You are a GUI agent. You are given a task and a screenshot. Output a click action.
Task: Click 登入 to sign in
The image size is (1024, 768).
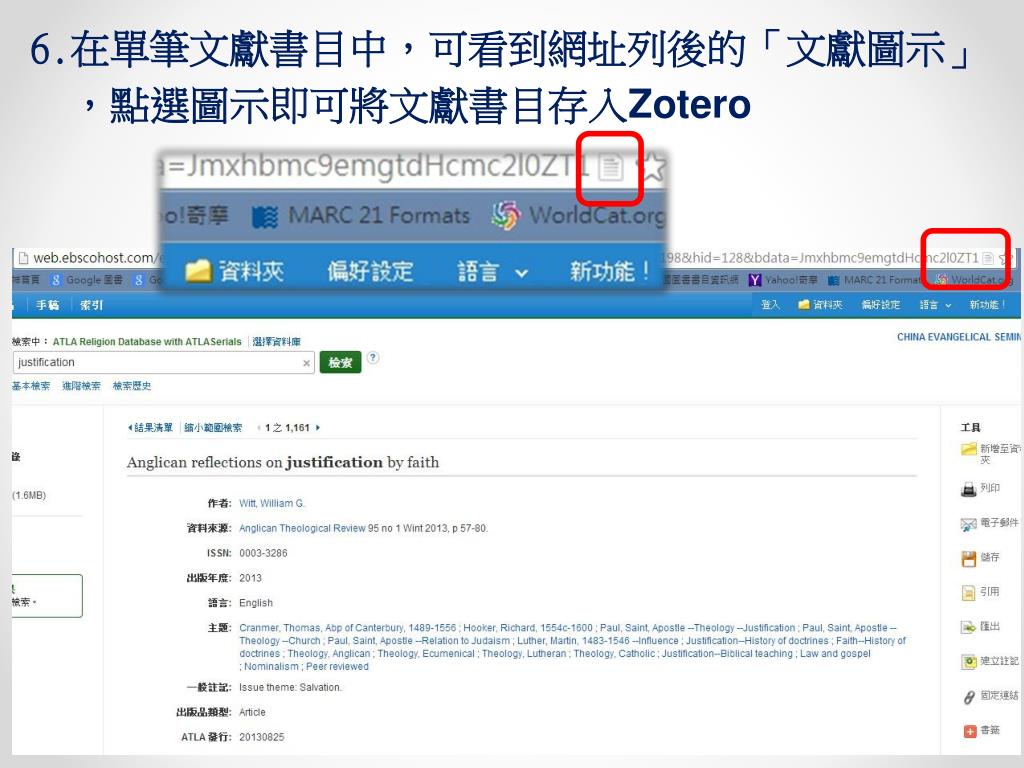(x=771, y=305)
